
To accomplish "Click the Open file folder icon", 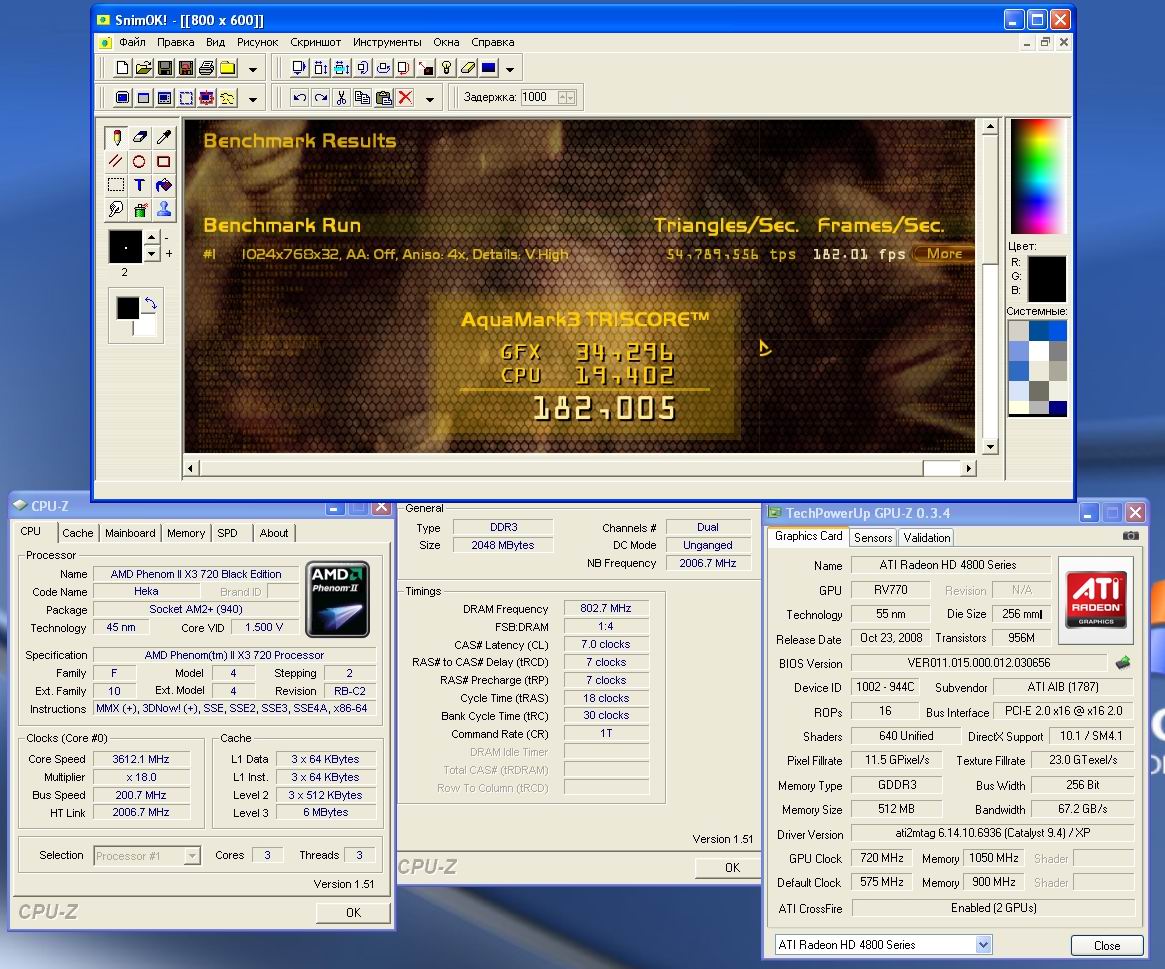I will click(x=143, y=68).
